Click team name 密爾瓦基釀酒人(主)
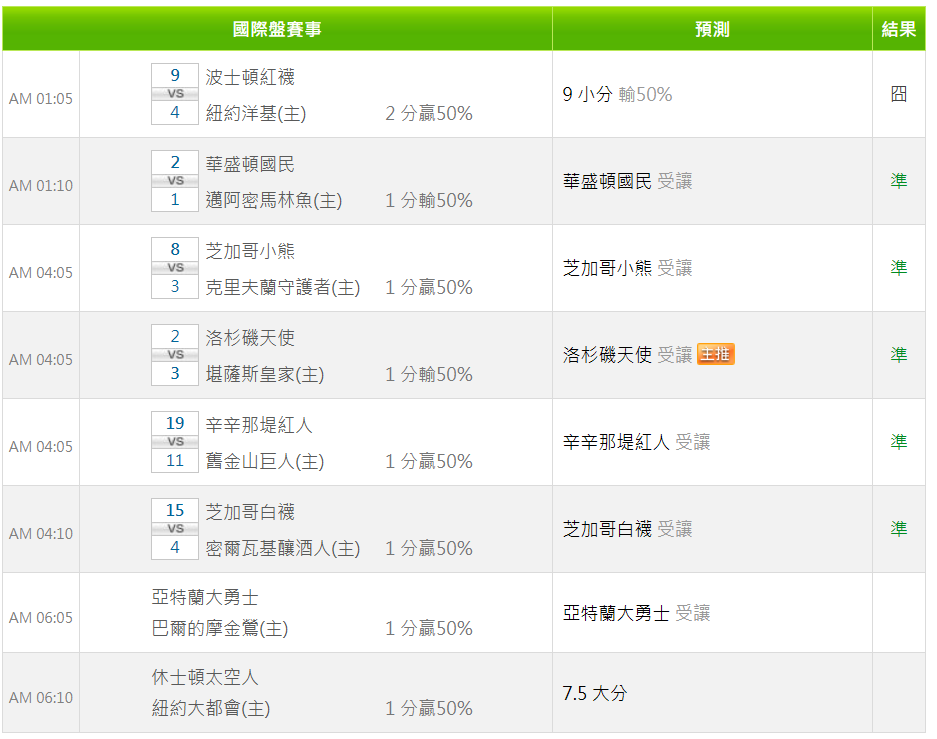The image size is (937, 739). pyautogui.click(x=283, y=548)
